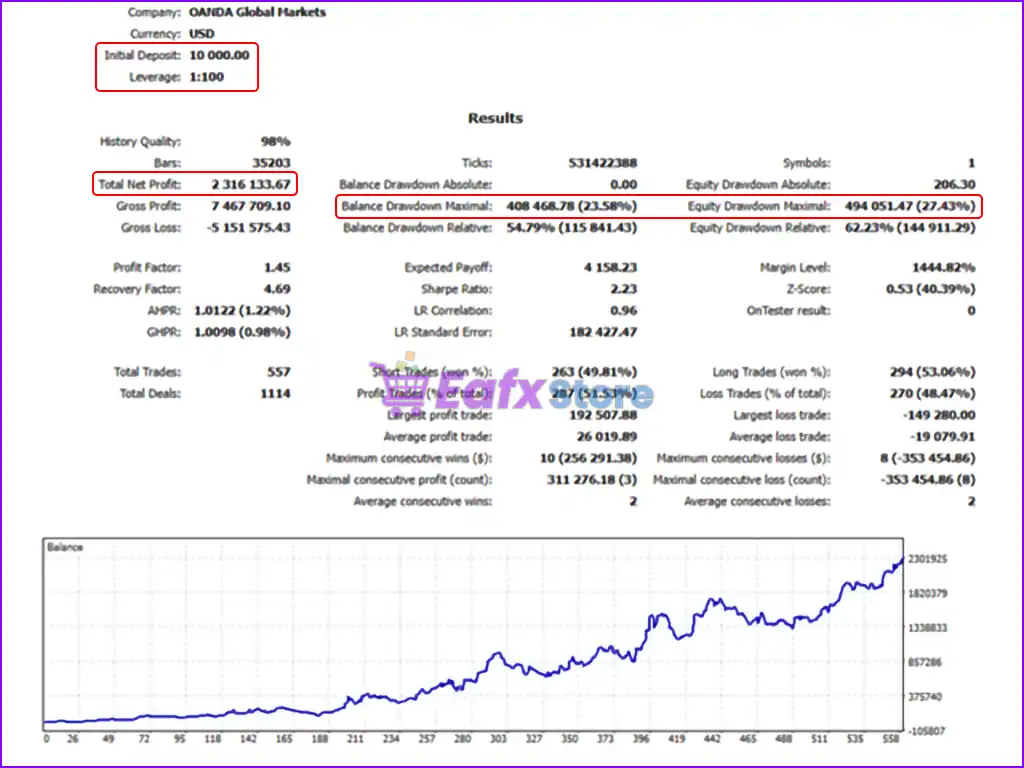Select Equity Drawdown Absolute value 206.30
The image size is (1024, 768).
point(955,185)
